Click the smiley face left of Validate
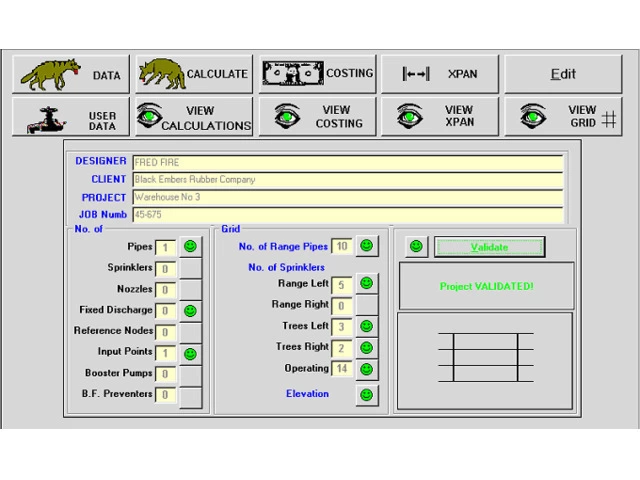Viewport: 640px width, 480px height. (x=417, y=246)
